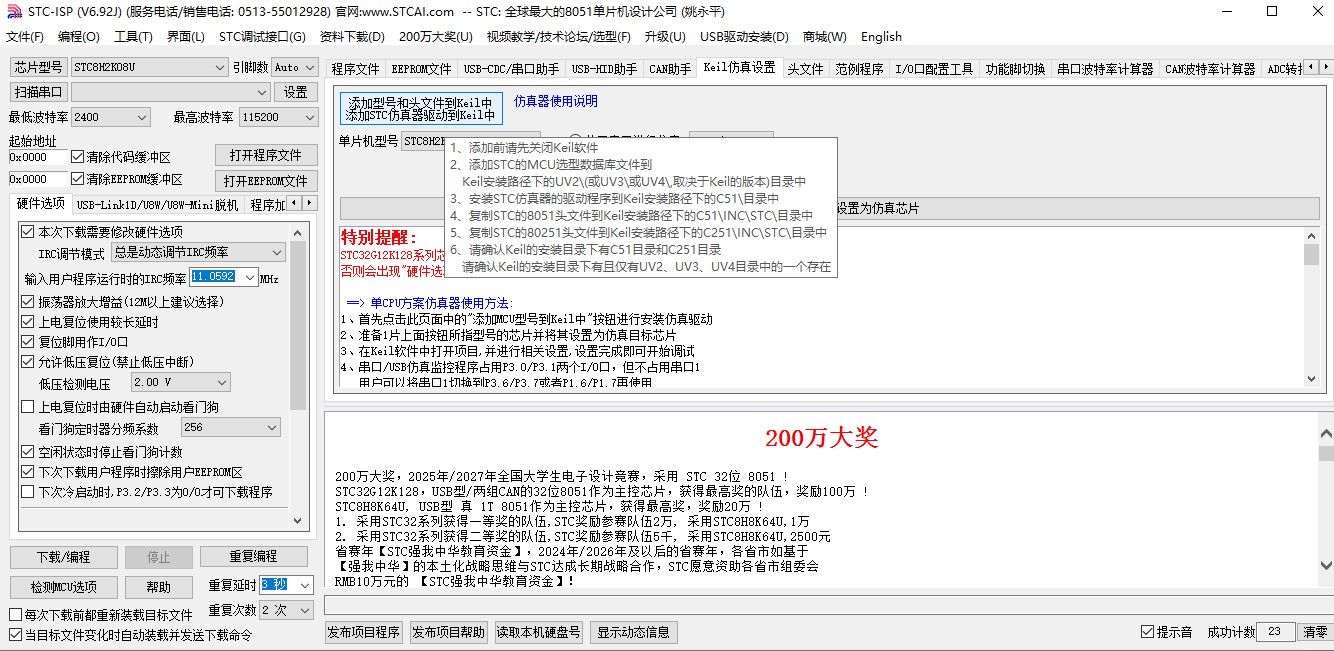Image resolution: width=1334 pixels, height=651 pixels.
Task: Switch to the 程序文件 tab
Action: 355,69
